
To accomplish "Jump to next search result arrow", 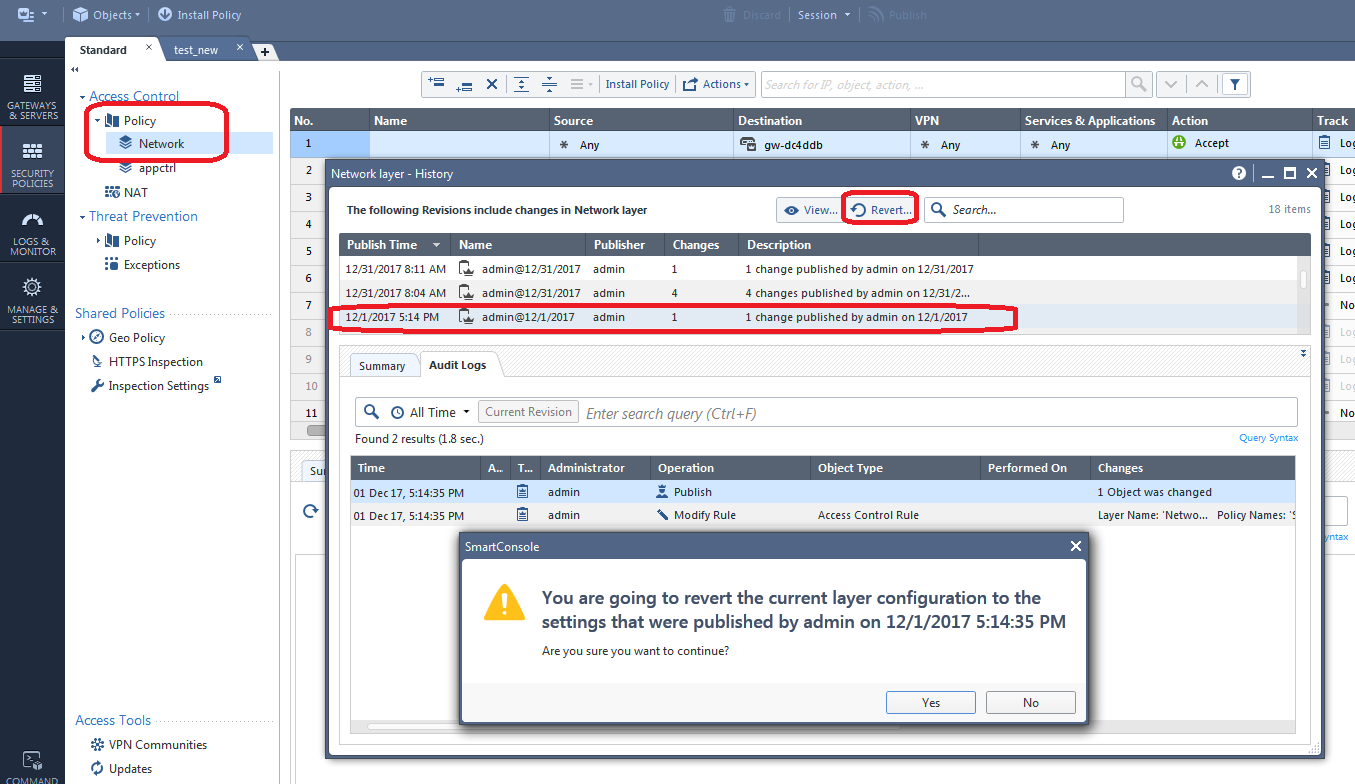I will point(1172,84).
